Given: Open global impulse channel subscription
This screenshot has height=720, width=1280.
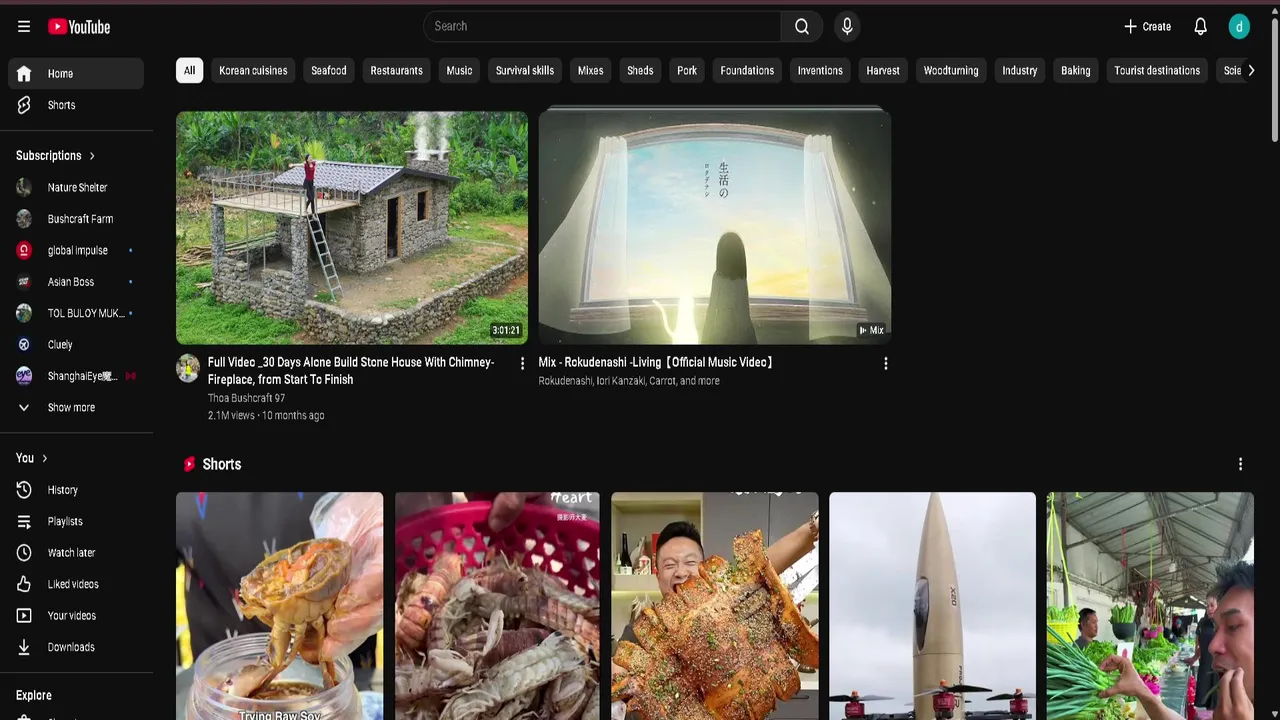Looking at the screenshot, I should click(x=76, y=250).
